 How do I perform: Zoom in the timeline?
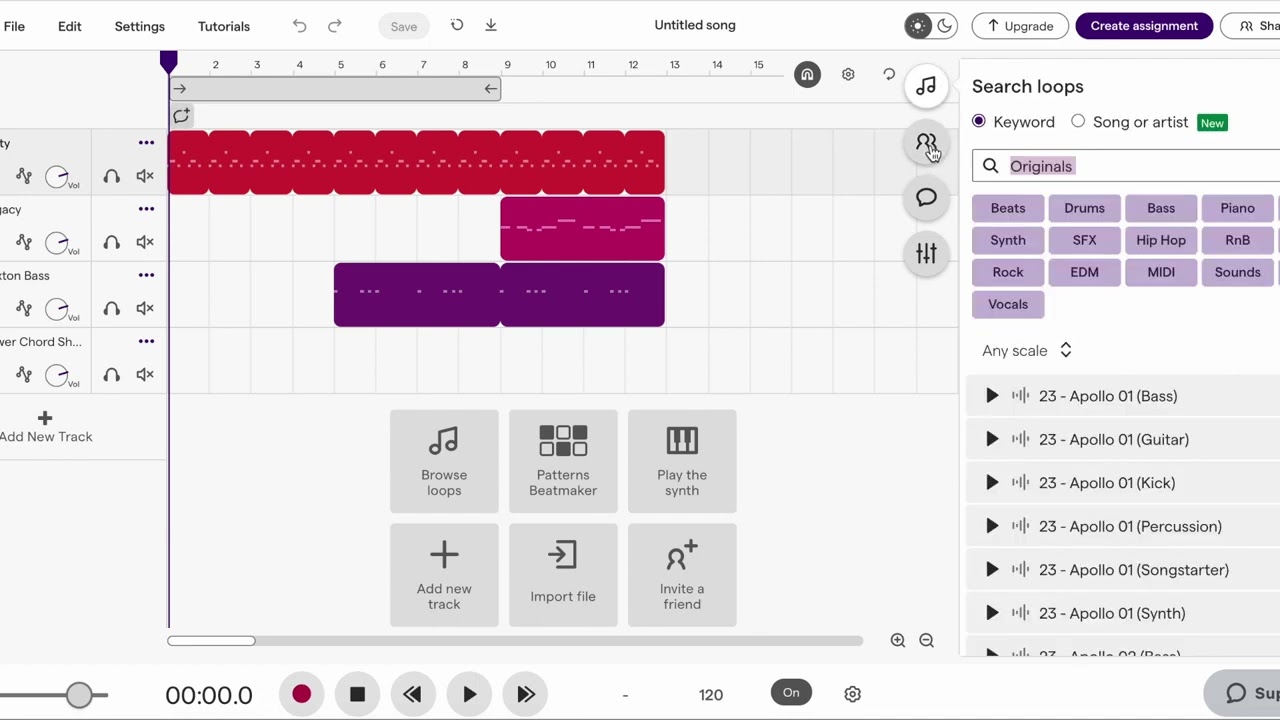[898, 640]
